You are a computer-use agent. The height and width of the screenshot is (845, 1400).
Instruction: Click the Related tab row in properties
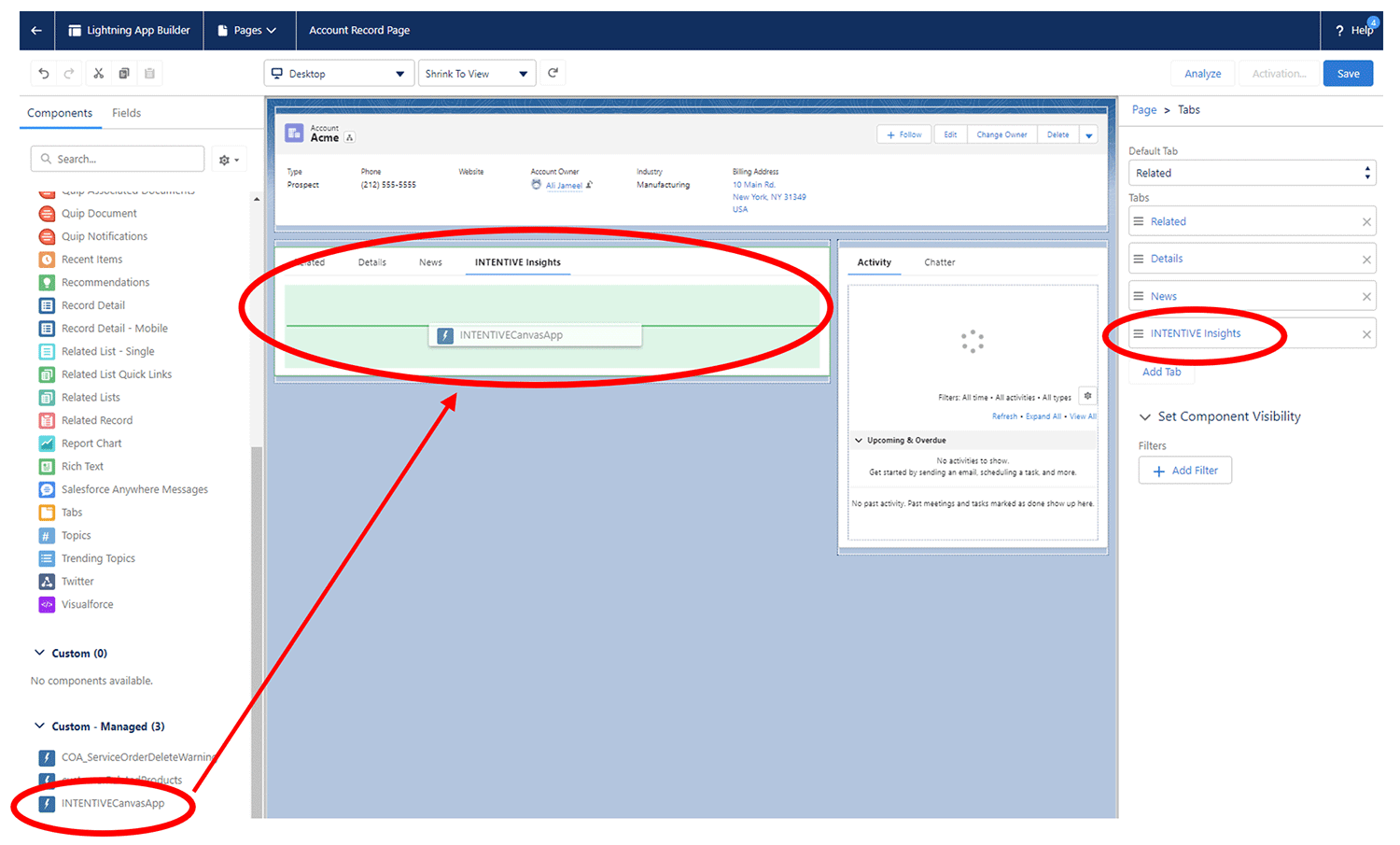(1252, 222)
